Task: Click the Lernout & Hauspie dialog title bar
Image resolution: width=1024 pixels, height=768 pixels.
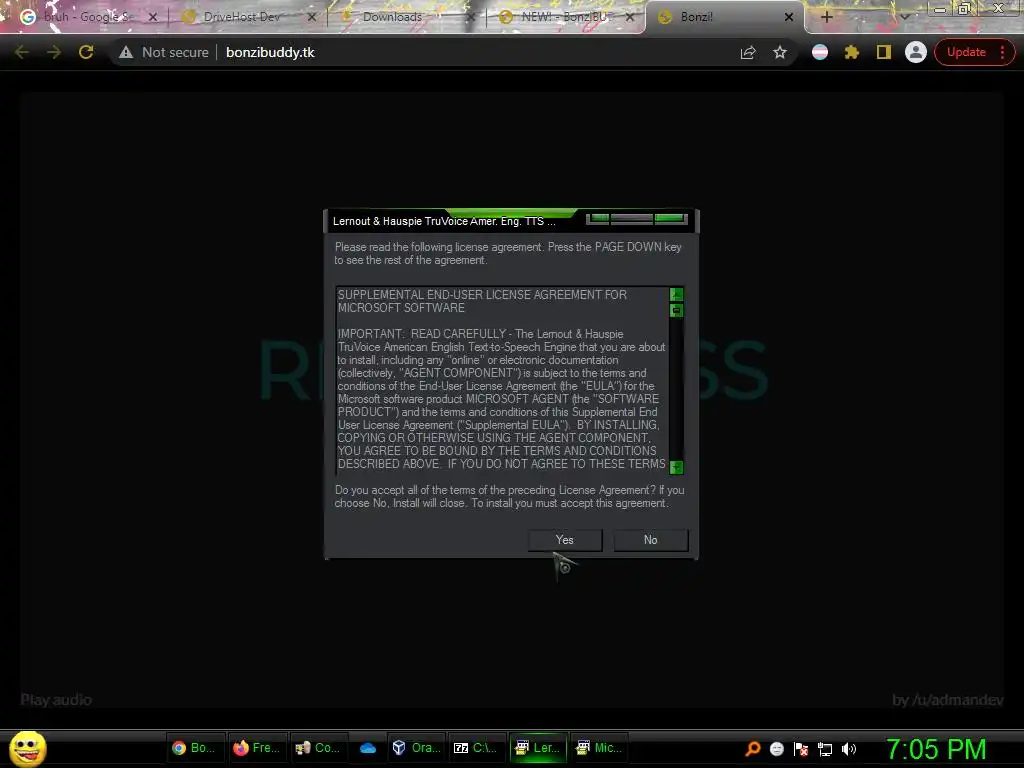Action: [x=511, y=221]
